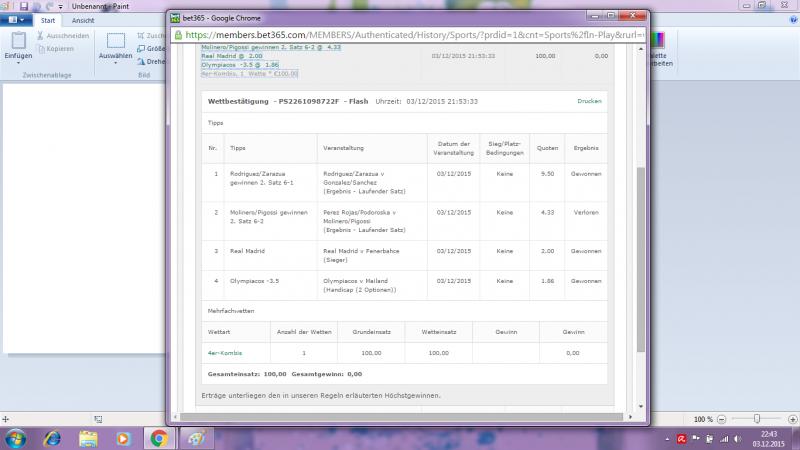The height and width of the screenshot is (450, 800).
Task: Expand the Auswählen dropdown arrow
Action: pyautogui.click(x=115, y=62)
